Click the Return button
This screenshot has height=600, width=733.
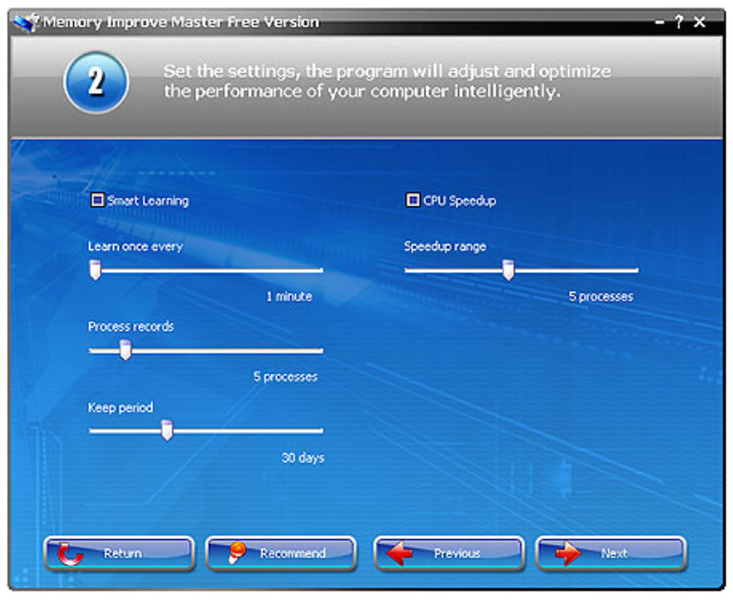click(x=119, y=554)
